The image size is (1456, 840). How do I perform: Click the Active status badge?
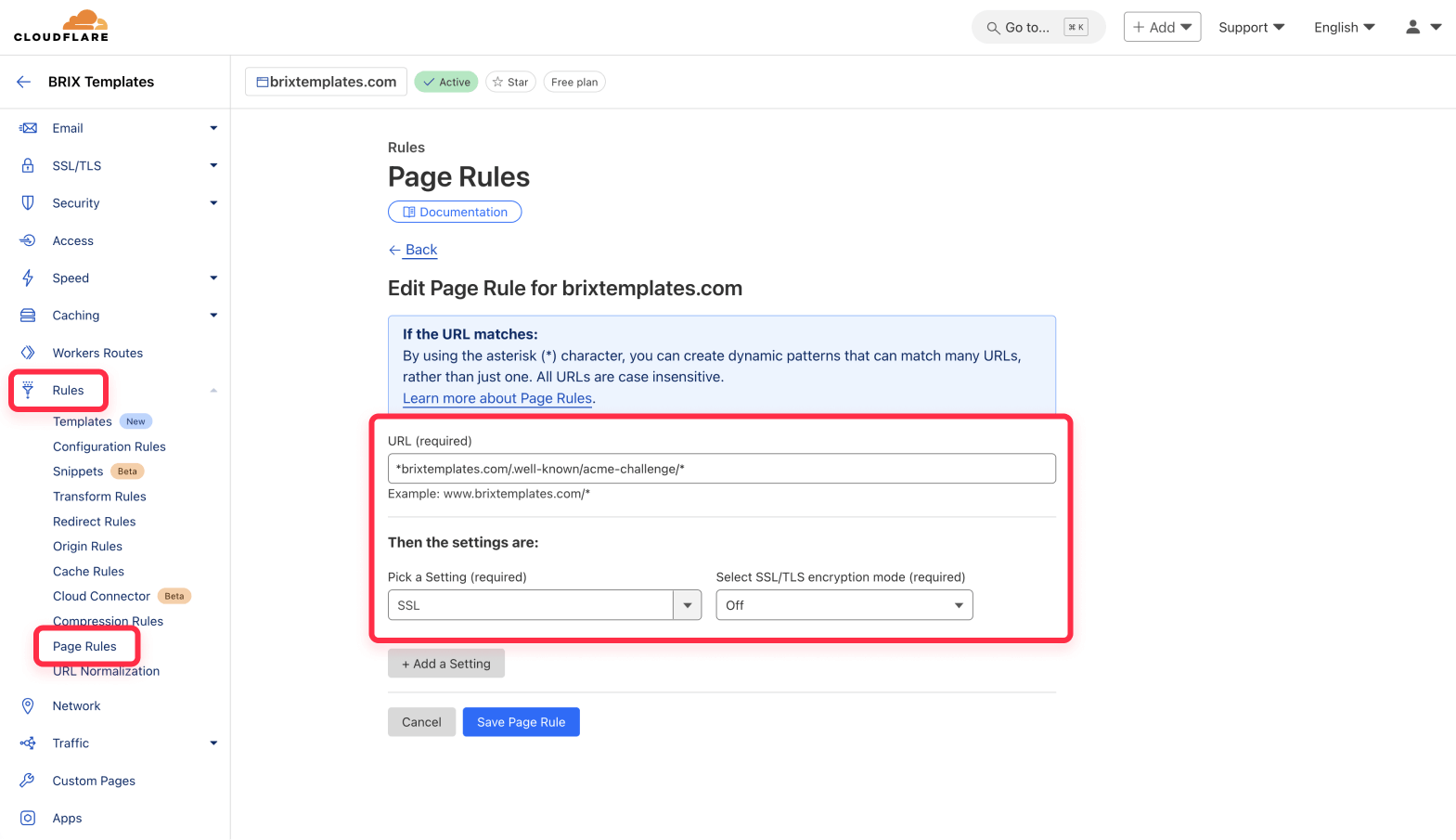(x=446, y=82)
